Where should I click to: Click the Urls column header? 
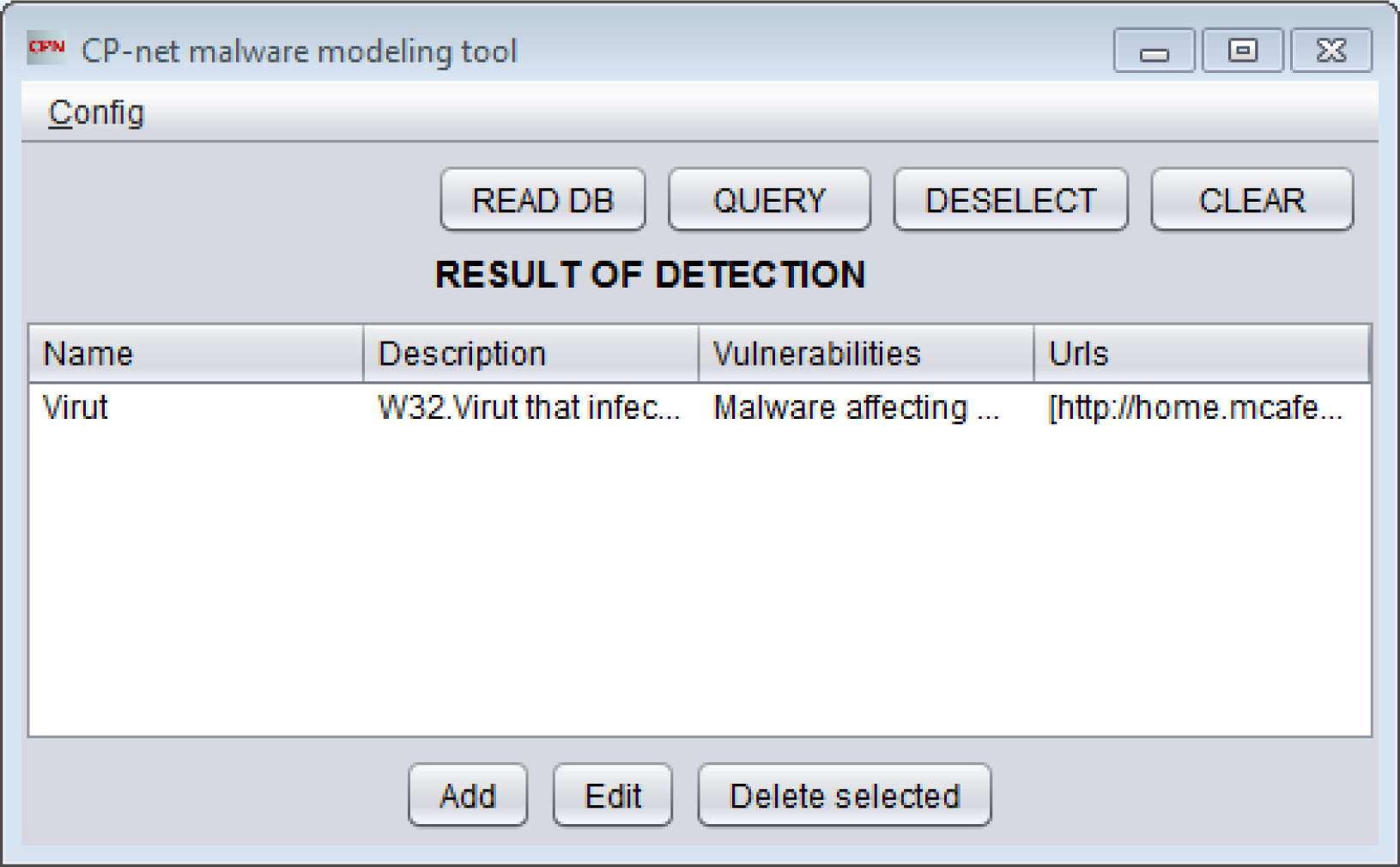click(x=1201, y=354)
